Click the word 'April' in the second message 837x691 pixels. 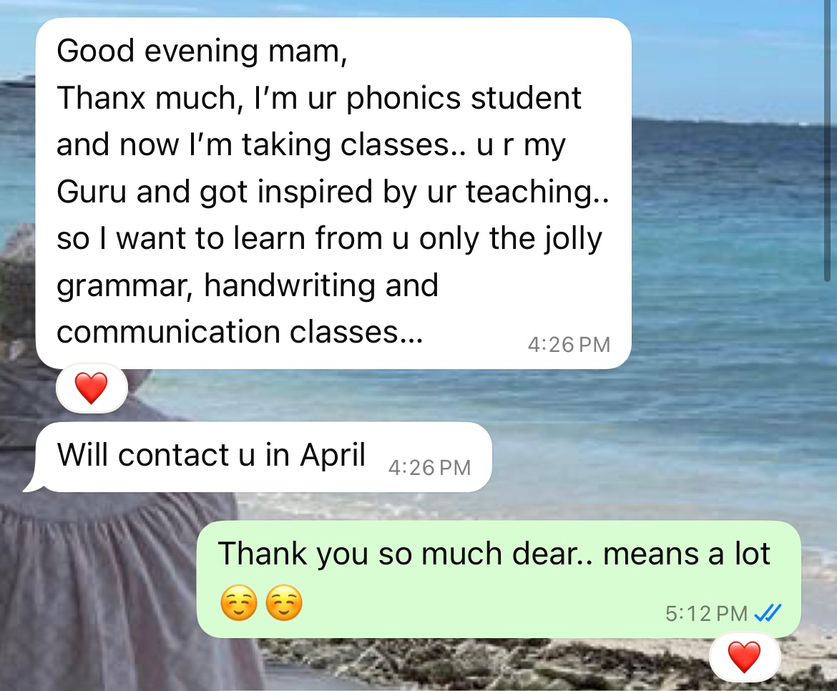click(x=333, y=456)
